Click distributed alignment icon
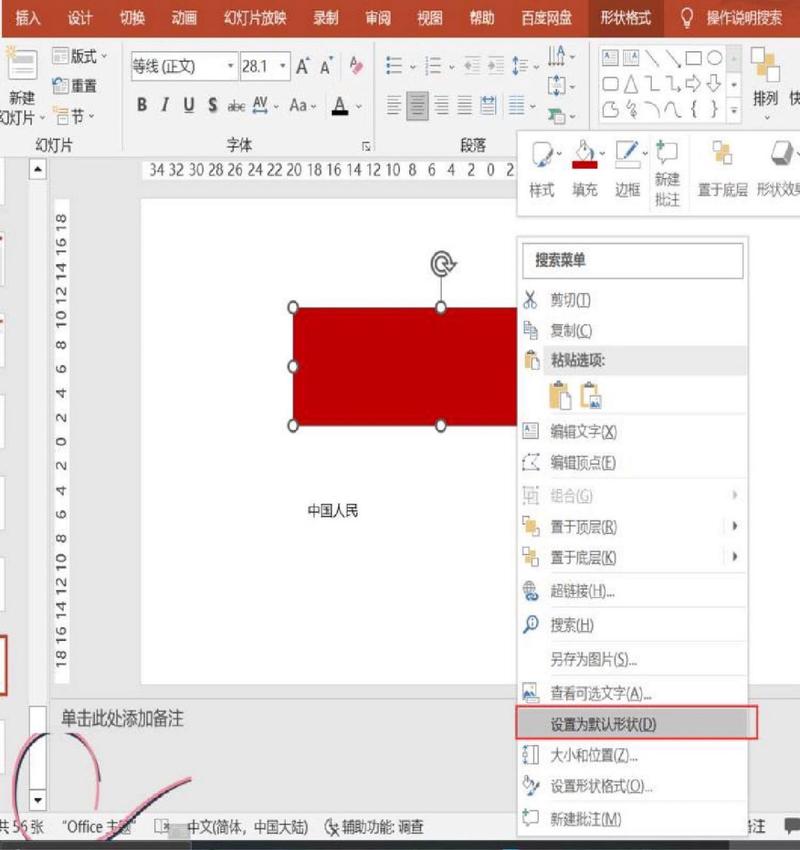800x850 pixels. click(x=488, y=105)
